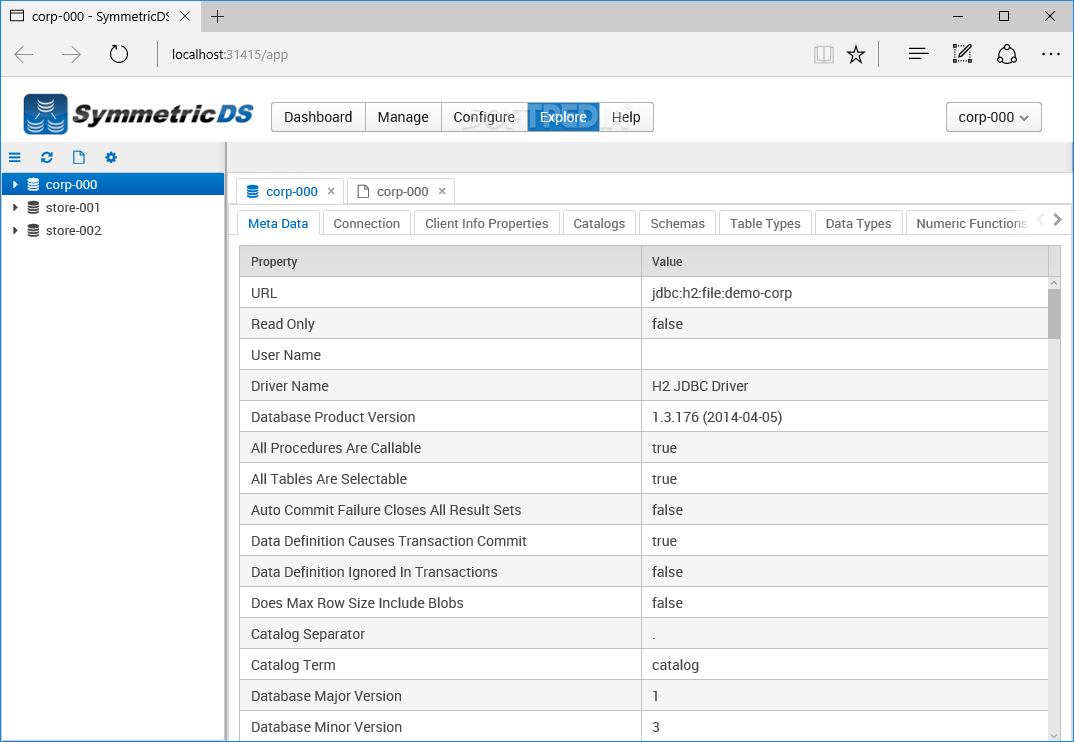Add page to favorites with the star icon

(856, 55)
